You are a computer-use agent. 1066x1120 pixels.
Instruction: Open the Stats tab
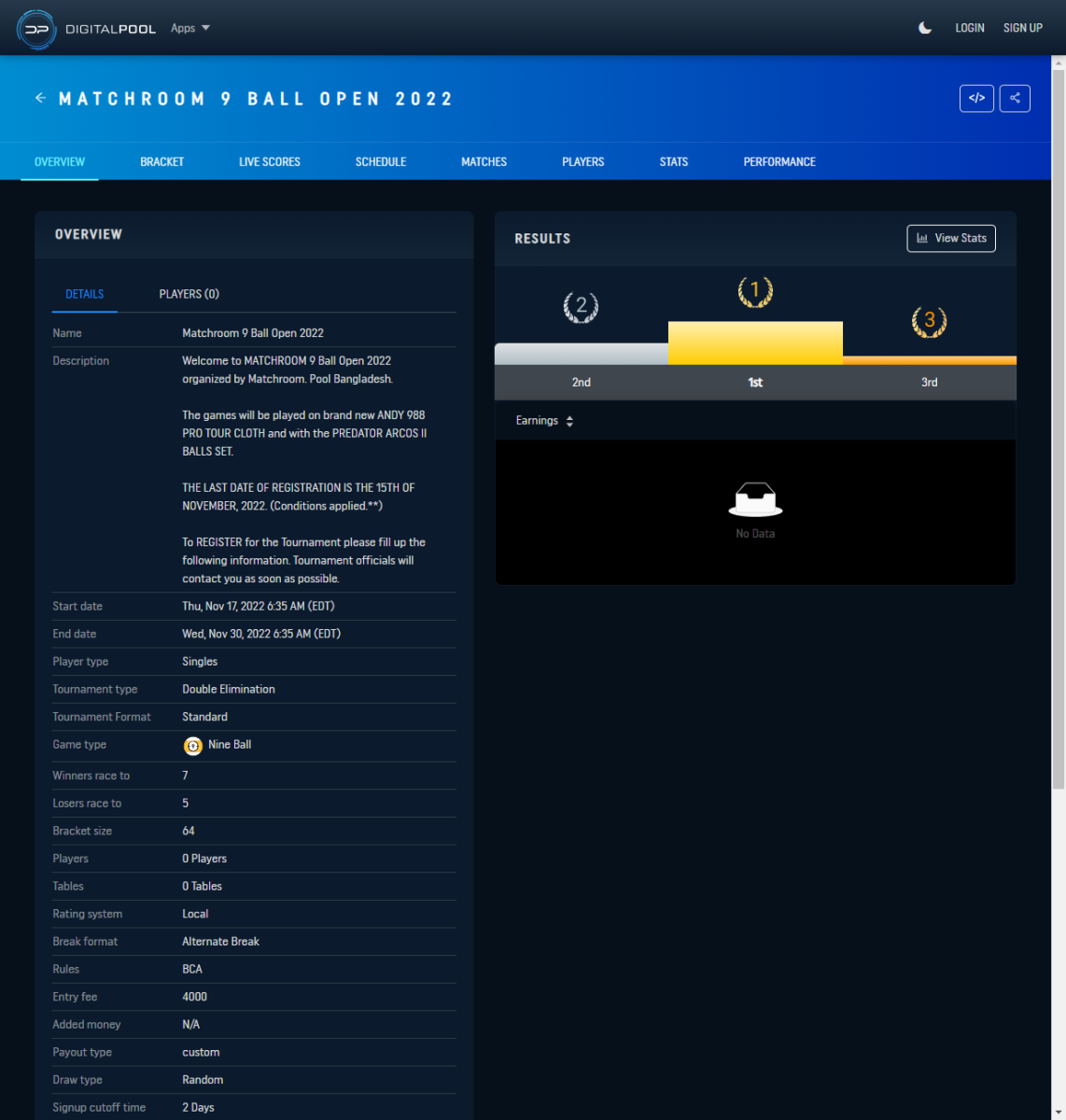point(674,161)
